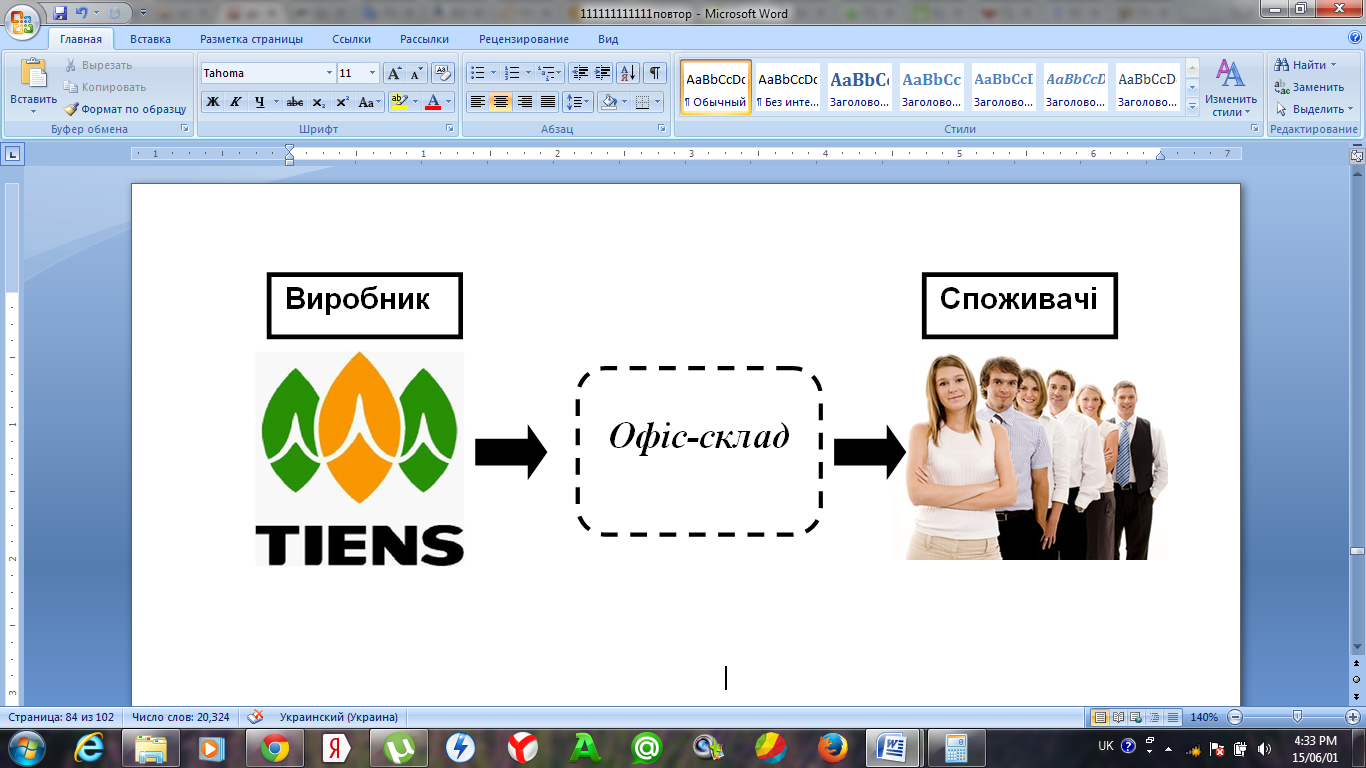
Task: Justify paragraph text
Action: [548, 102]
